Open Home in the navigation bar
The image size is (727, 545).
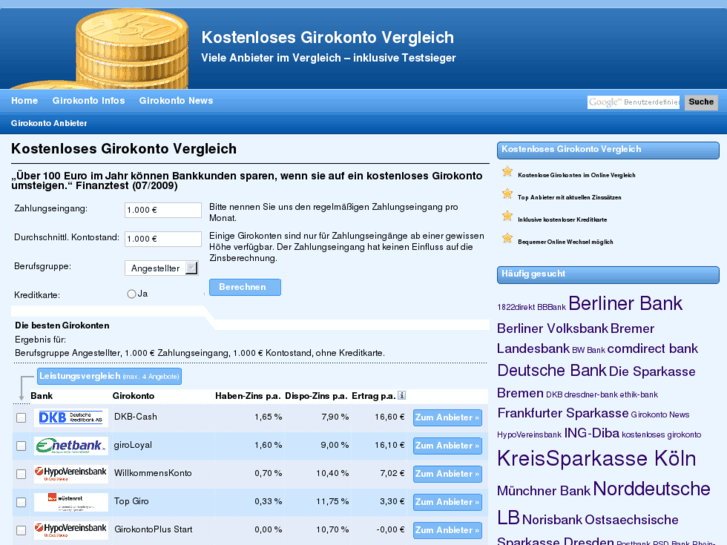(25, 101)
